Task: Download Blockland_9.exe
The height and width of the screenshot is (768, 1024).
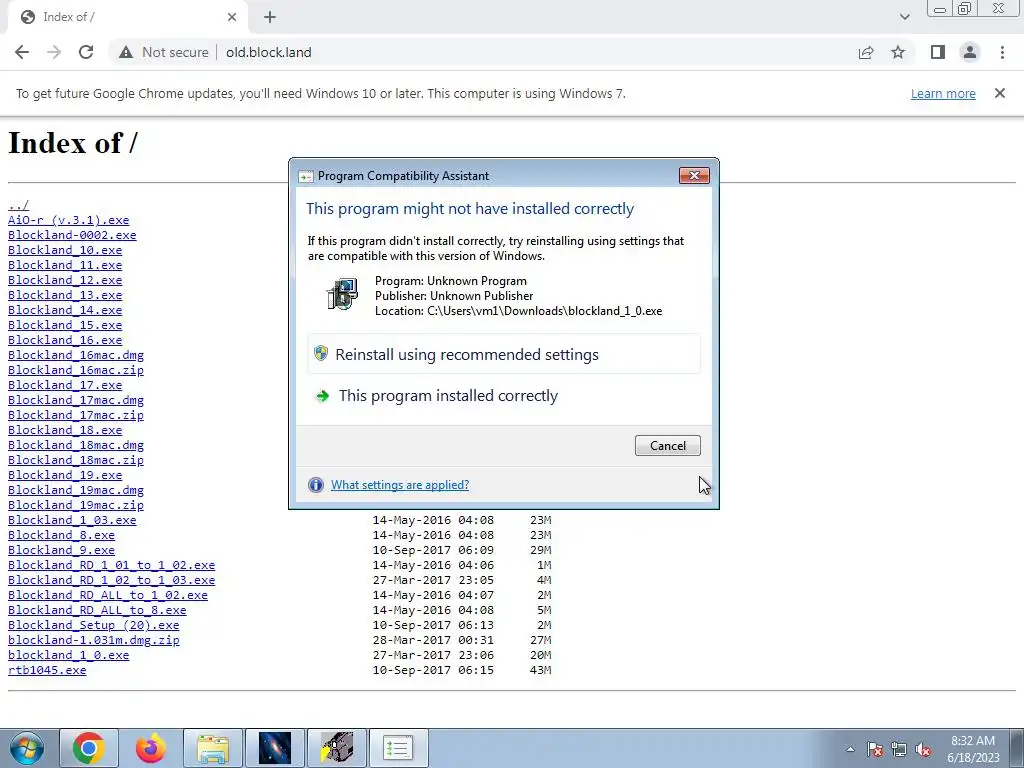Action: [61, 551]
